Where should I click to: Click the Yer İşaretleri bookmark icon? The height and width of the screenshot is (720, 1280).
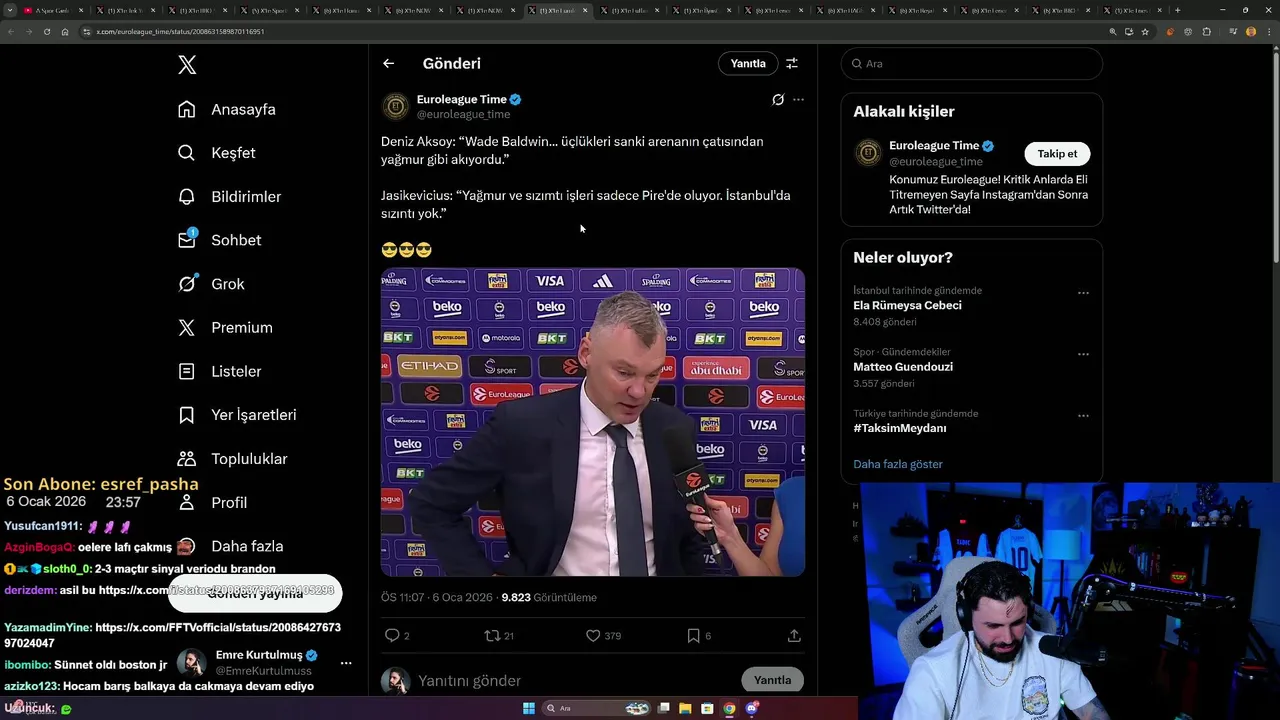tap(187, 415)
